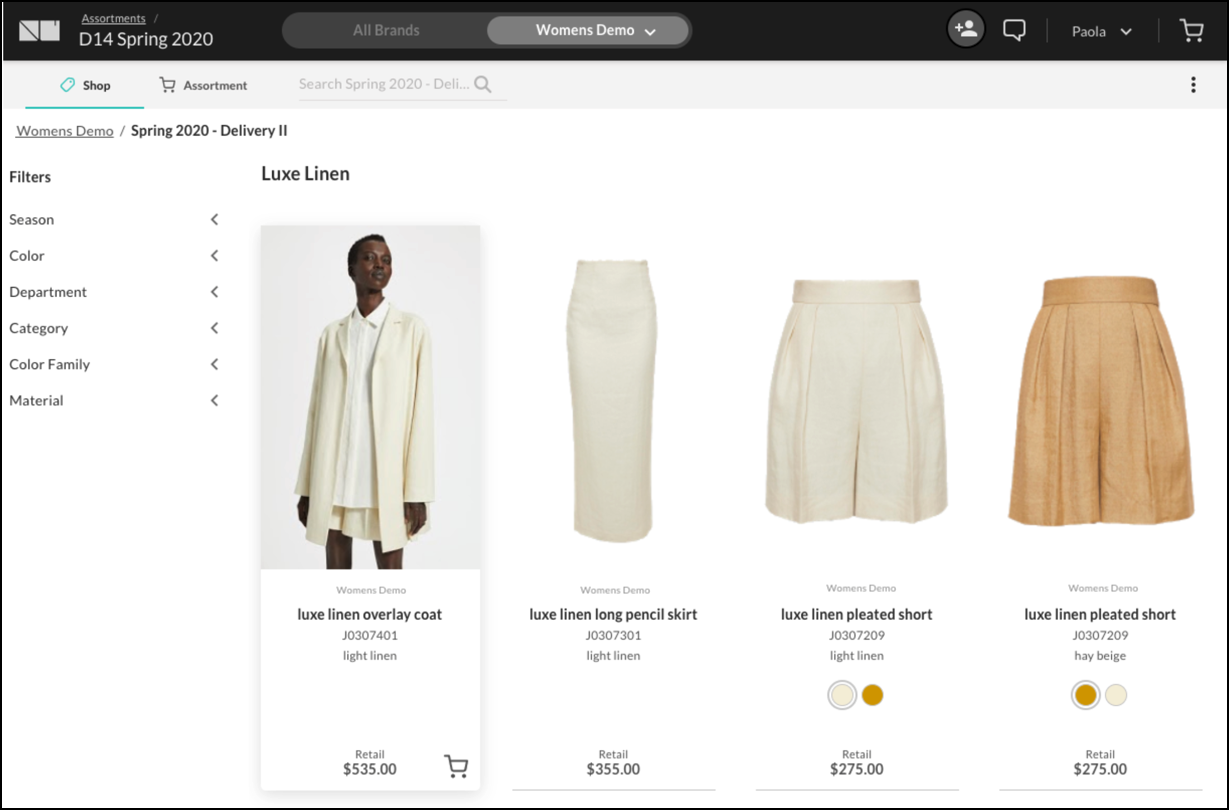The image size is (1229, 810).
Task: Add luxe linen overlay coat to cart
Action: [x=456, y=767]
